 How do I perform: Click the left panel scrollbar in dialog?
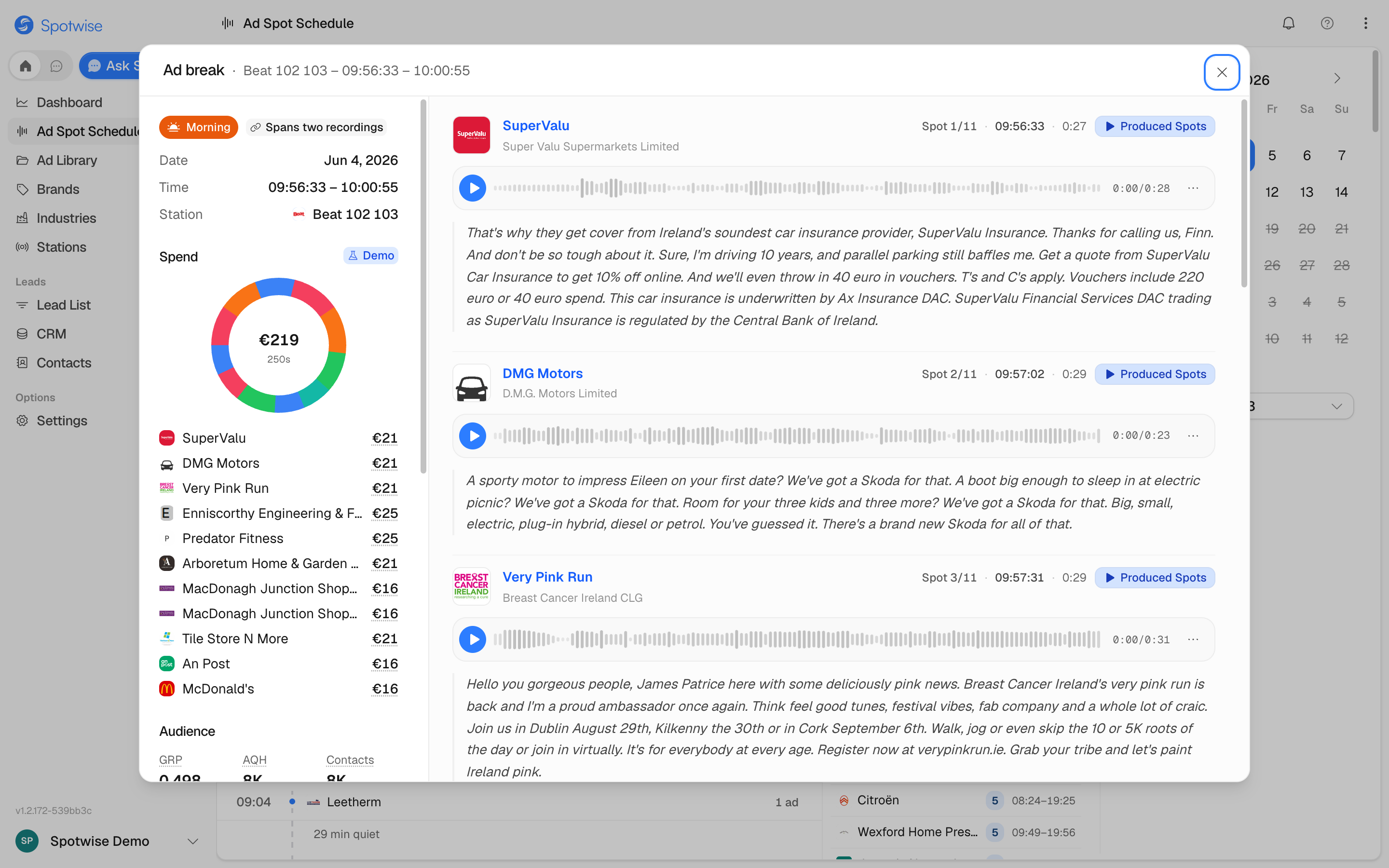(423, 286)
